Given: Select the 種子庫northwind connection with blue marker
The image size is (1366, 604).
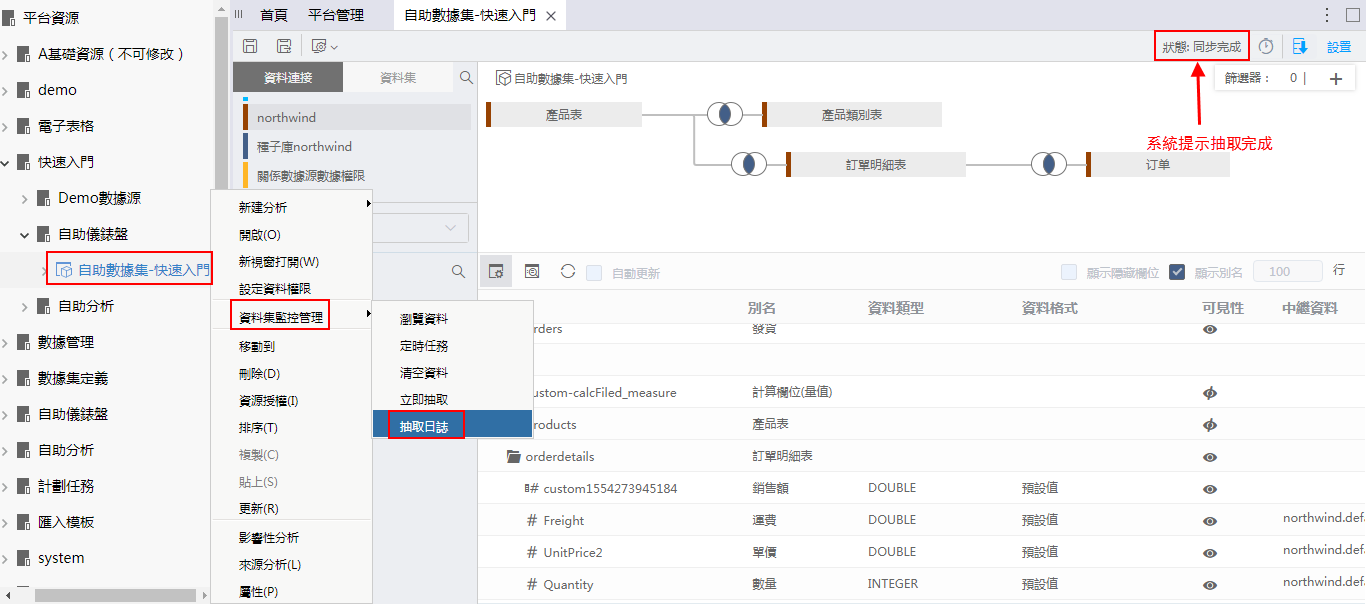Looking at the screenshot, I should (x=305, y=147).
